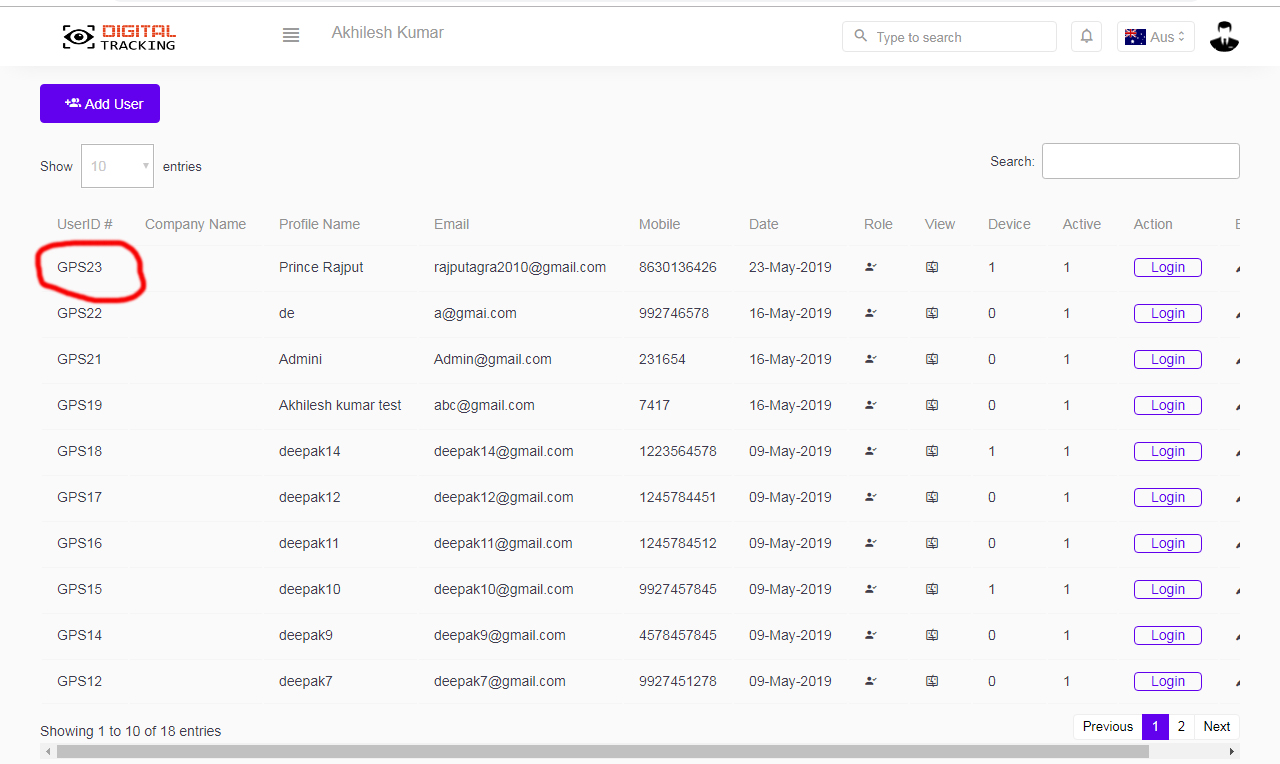
Task: Click View icon for deepak11
Action: (x=932, y=543)
